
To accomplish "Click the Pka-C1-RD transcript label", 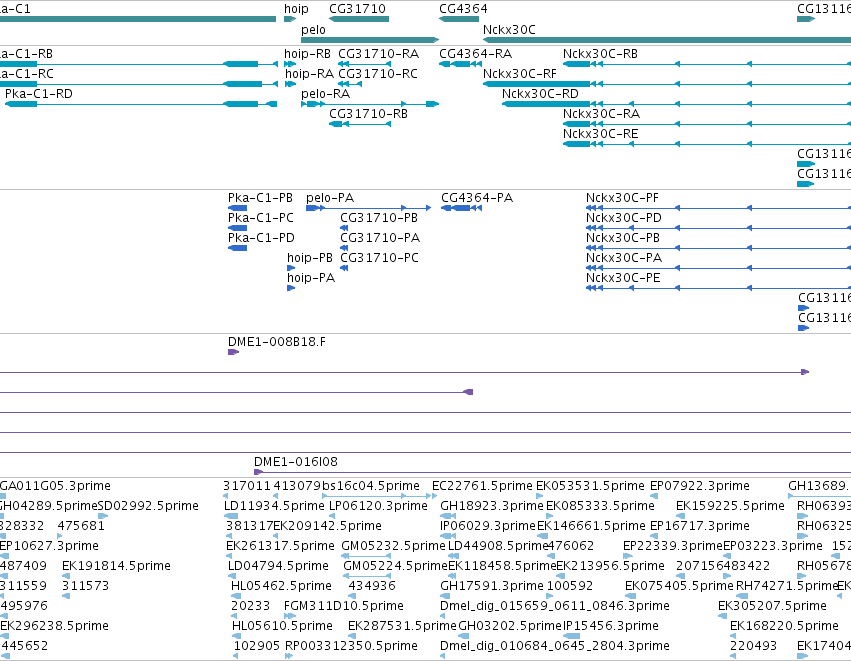I will [39, 94].
